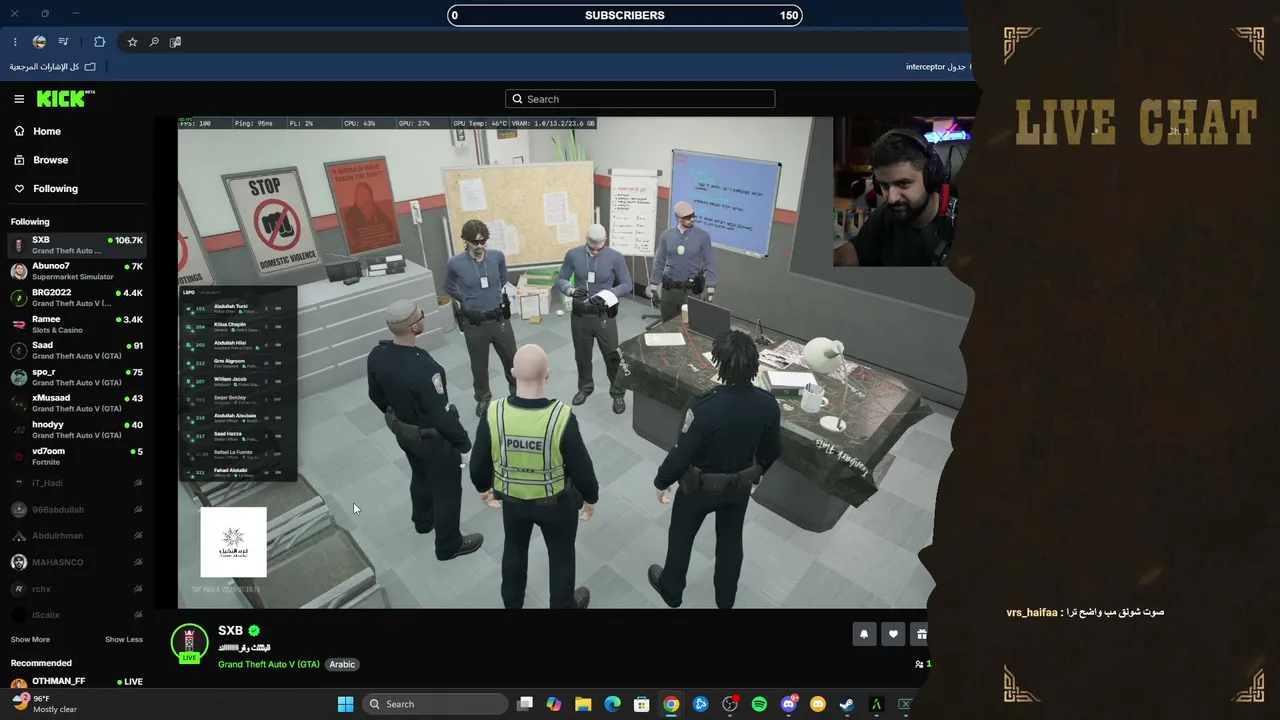Open spo_r channel in Following list

coord(77,377)
